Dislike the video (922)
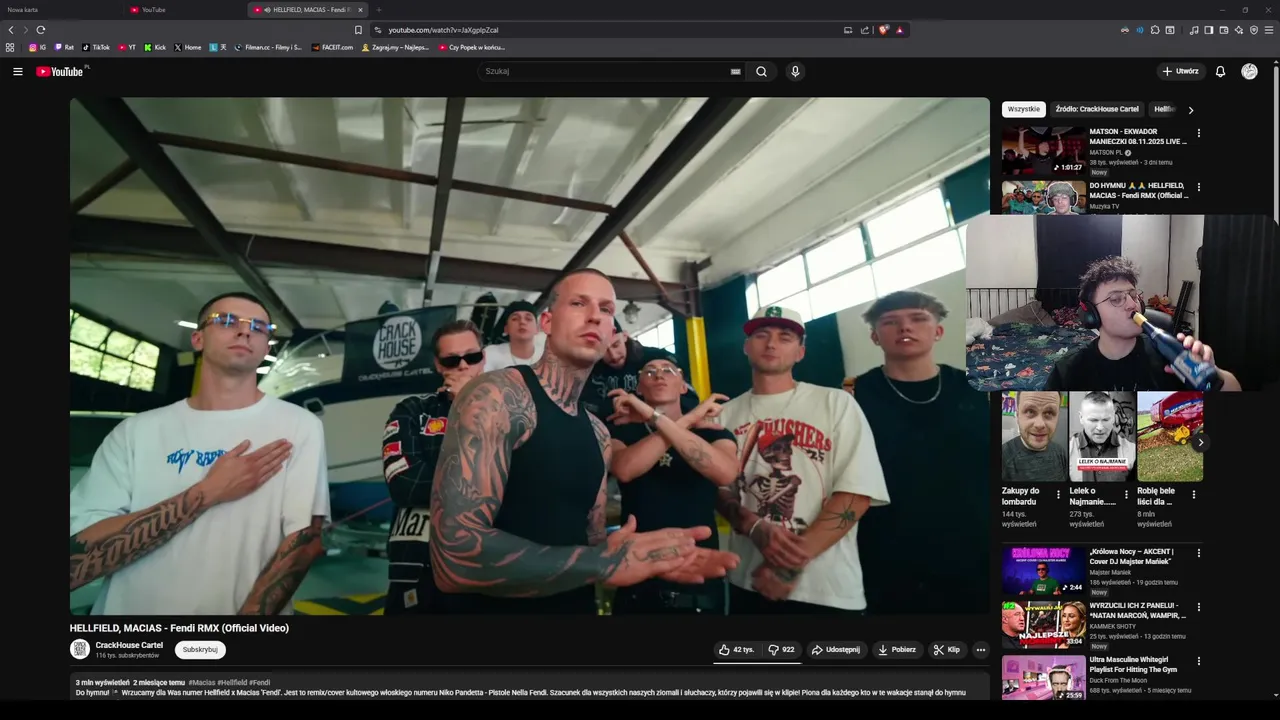 (781, 650)
